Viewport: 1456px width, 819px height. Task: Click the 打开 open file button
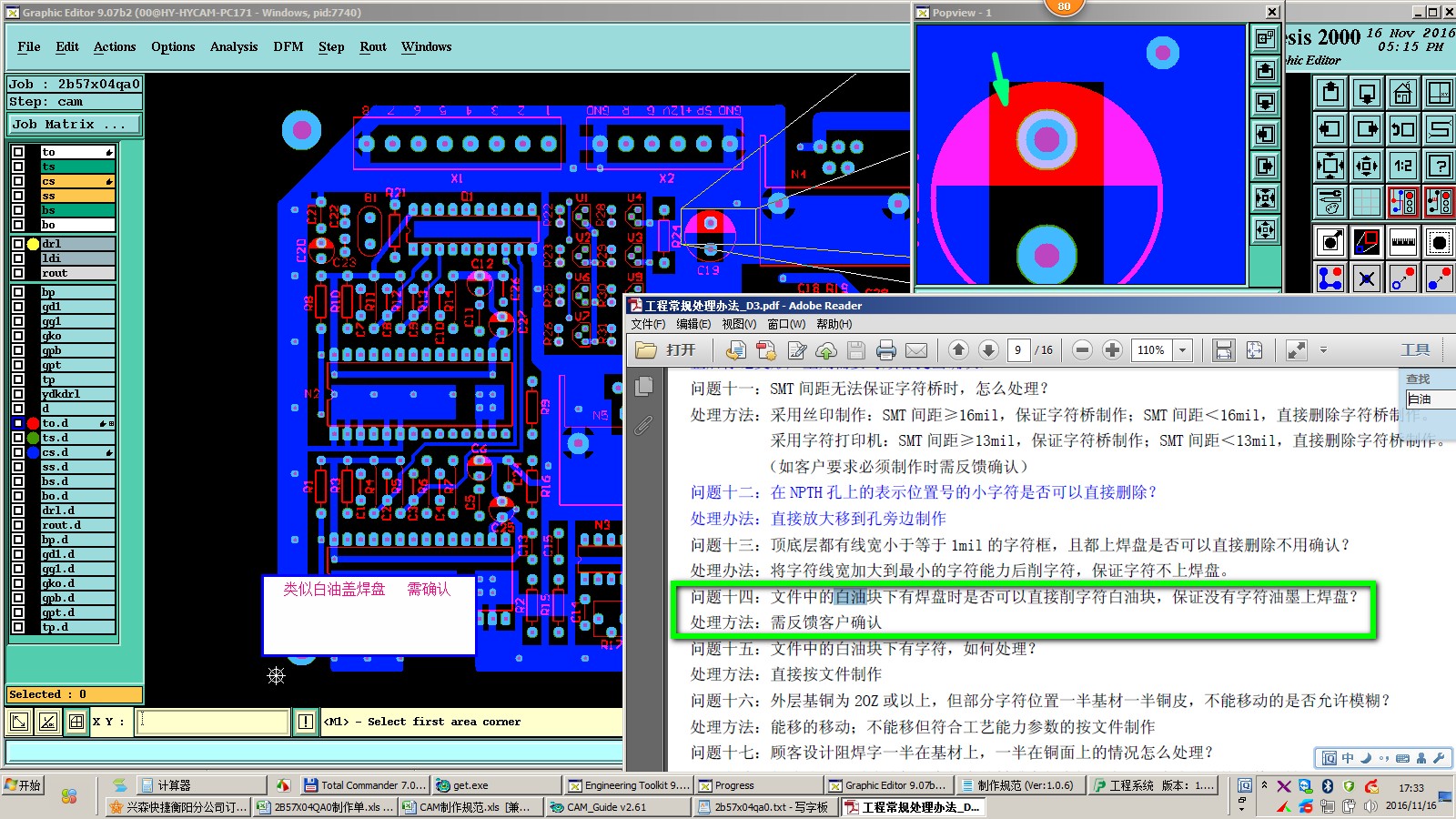click(666, 350)
